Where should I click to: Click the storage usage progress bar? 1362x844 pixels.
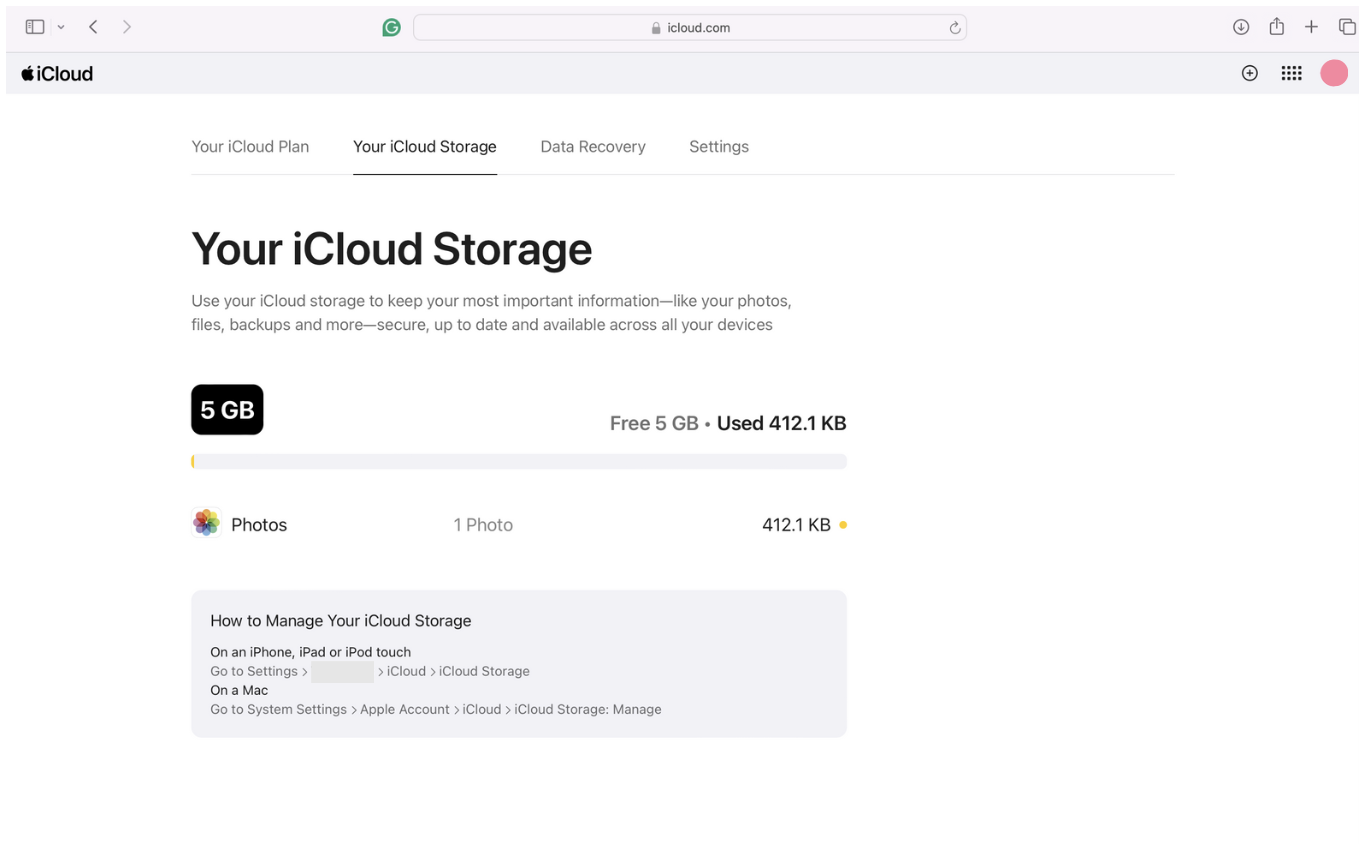[x=519, y=461]
